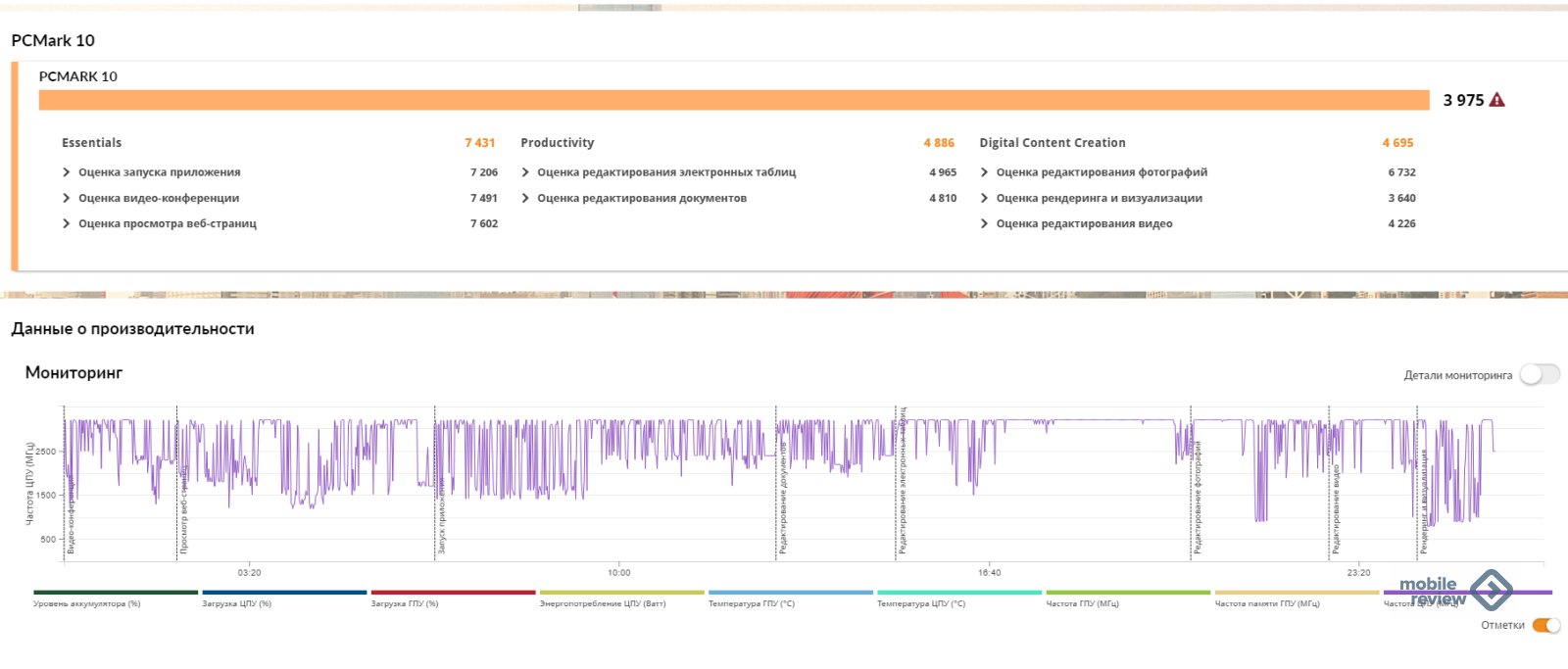Expand Оценка редактирования видео chevron
This screenshot has width=1568, height=669.
pyautogui.click(x=984, y=223)
